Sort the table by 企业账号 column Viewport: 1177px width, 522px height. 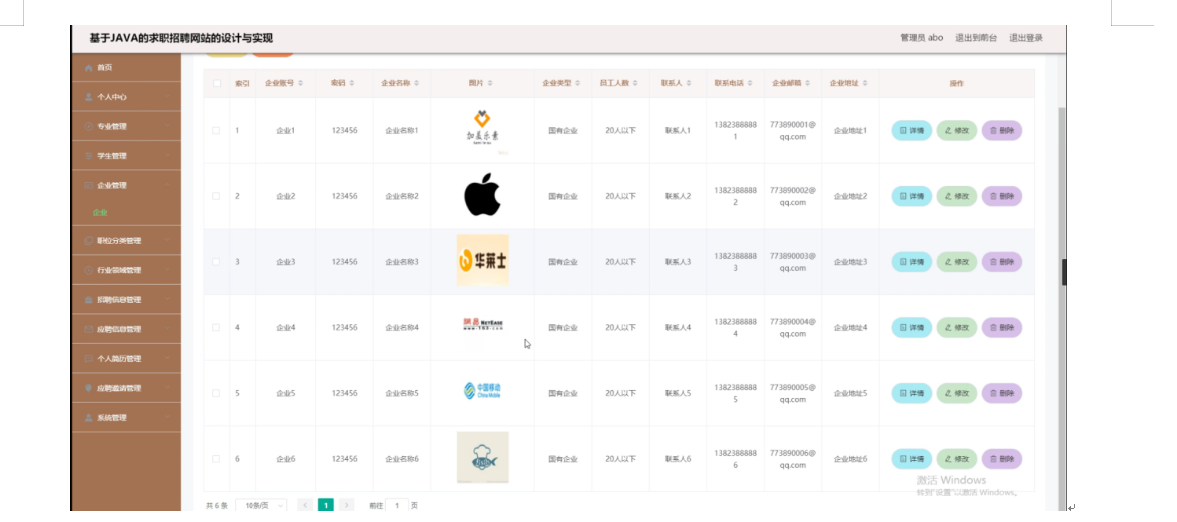click(x=302, y=83)
